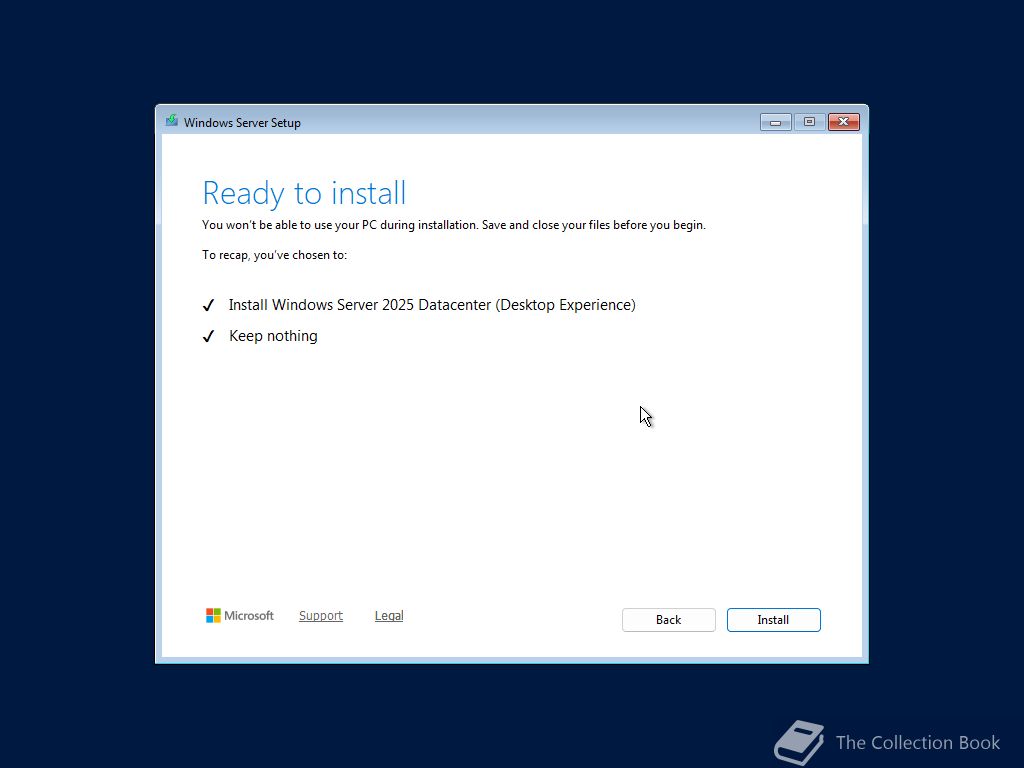Close the Windows Server Setup window

(844, 122)
